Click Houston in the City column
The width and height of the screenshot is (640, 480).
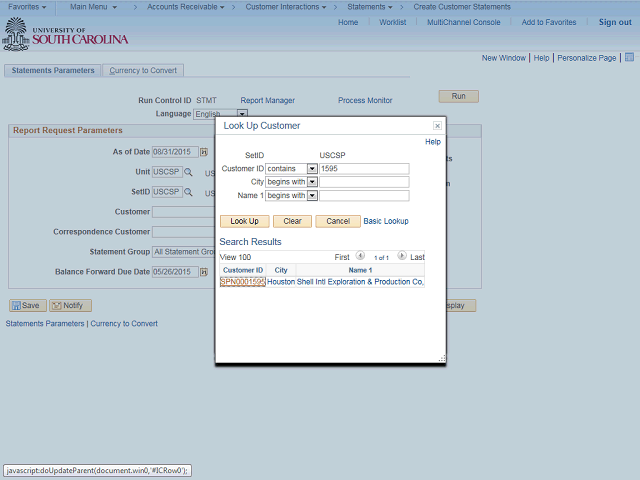(x=281, y=282)
